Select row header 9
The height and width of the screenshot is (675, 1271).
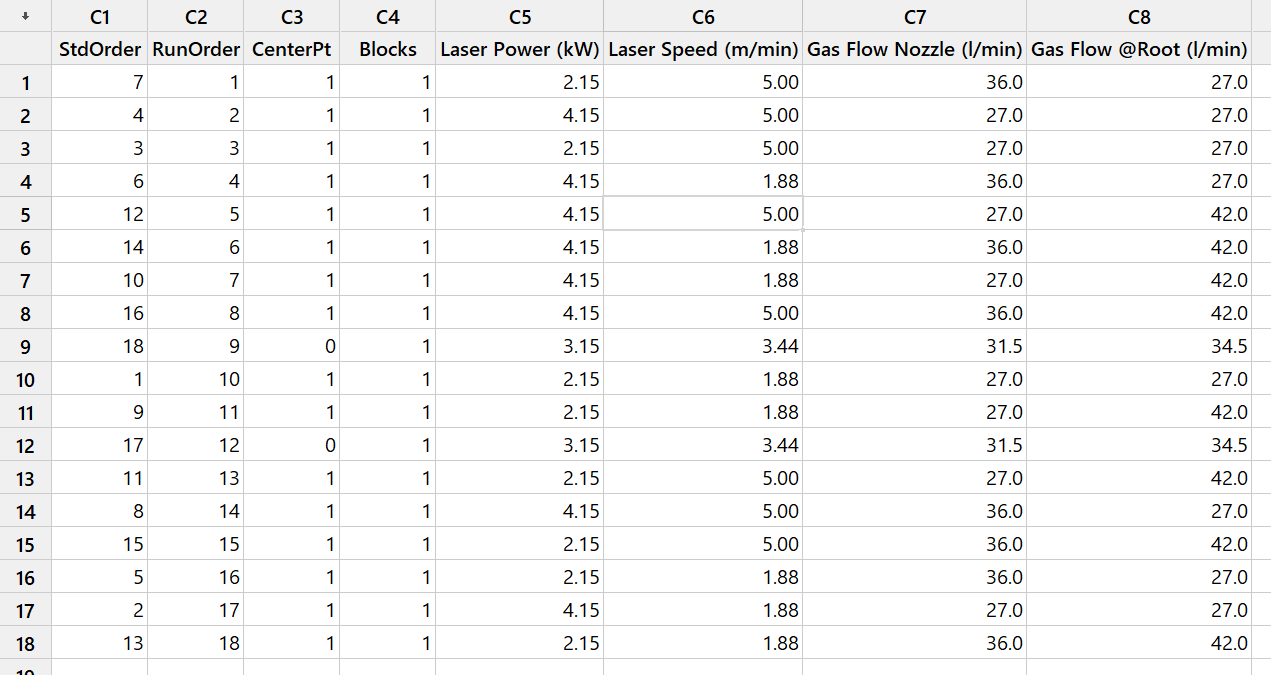[x=25, y=346]
